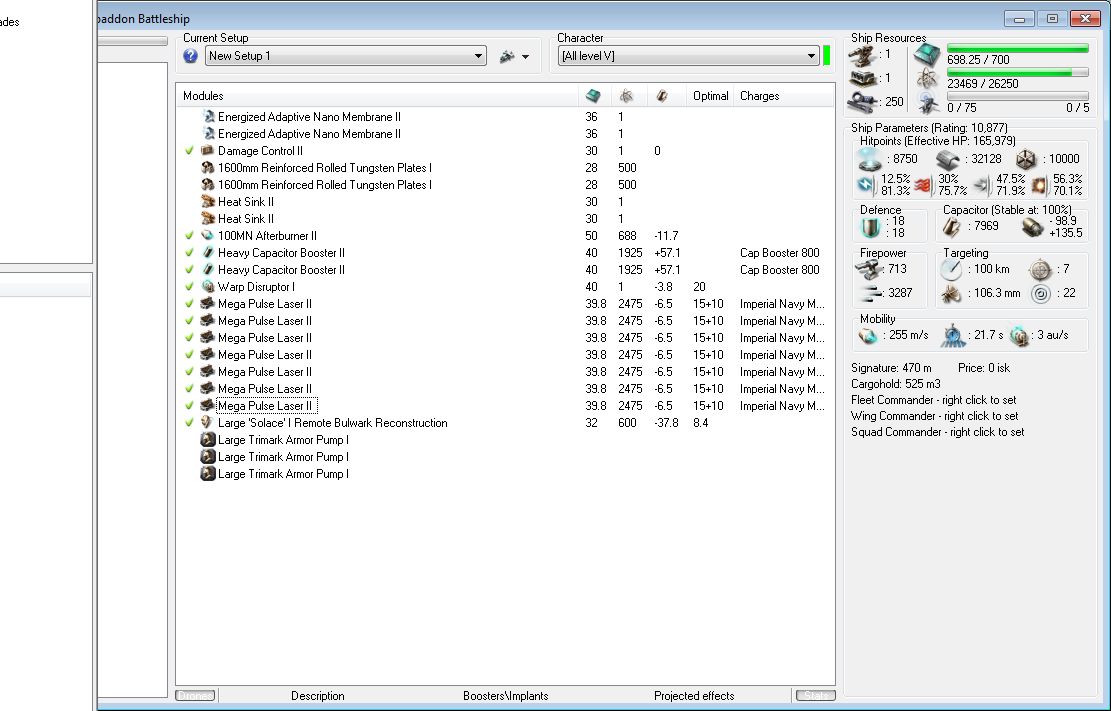1111x711 pixels.
Task: Click the EM resistance icon
Action: pos(867,185)
